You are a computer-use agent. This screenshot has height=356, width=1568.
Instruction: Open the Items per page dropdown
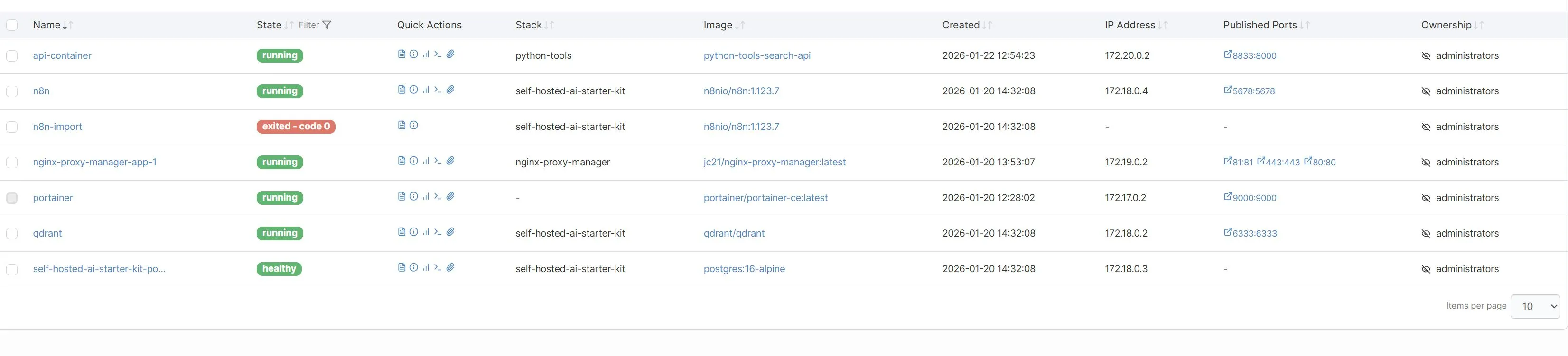(x=1534, y=306)
